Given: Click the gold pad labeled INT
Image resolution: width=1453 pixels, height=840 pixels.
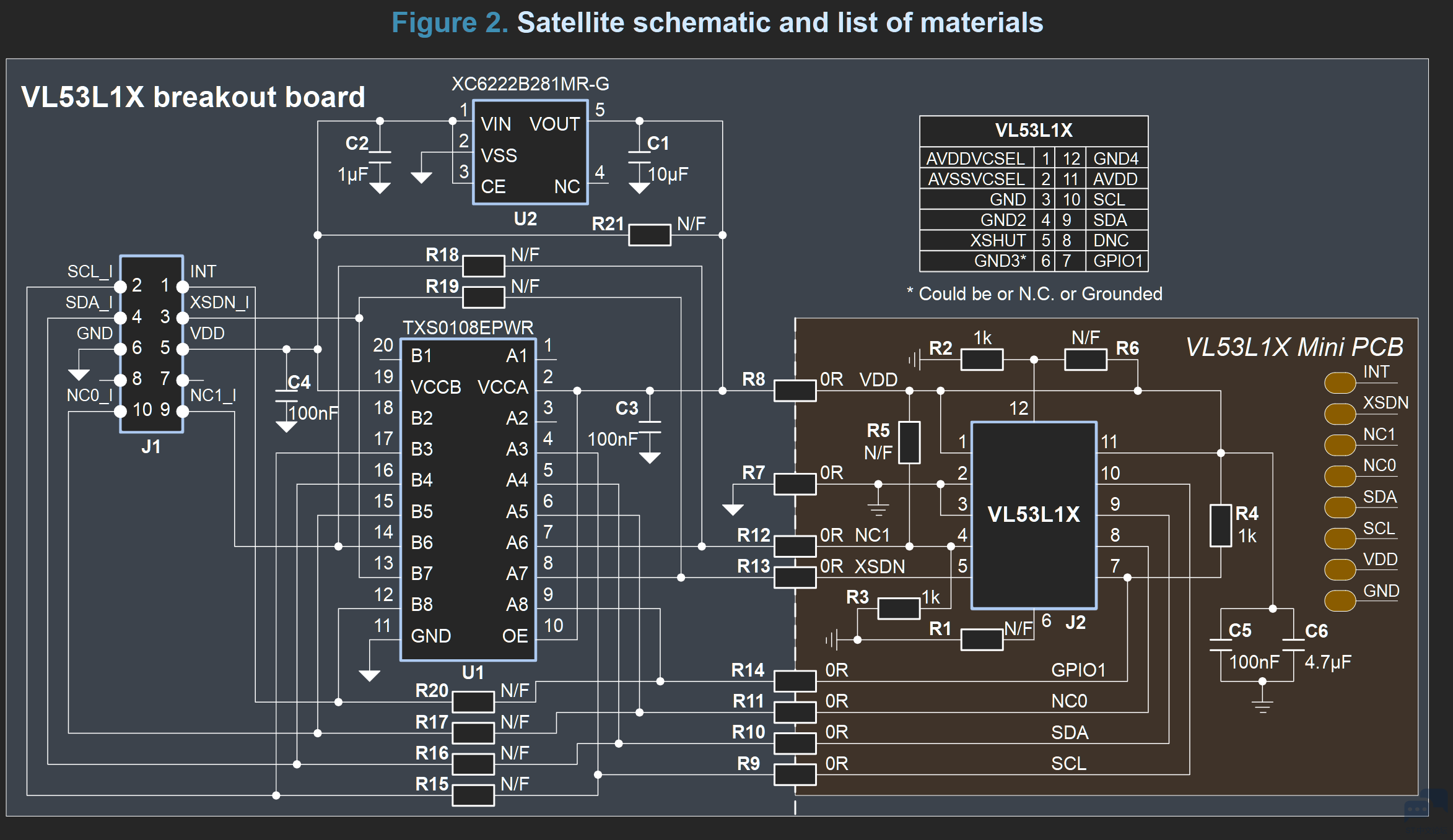Looking at the screenshot, I should tap(1340, 383).
